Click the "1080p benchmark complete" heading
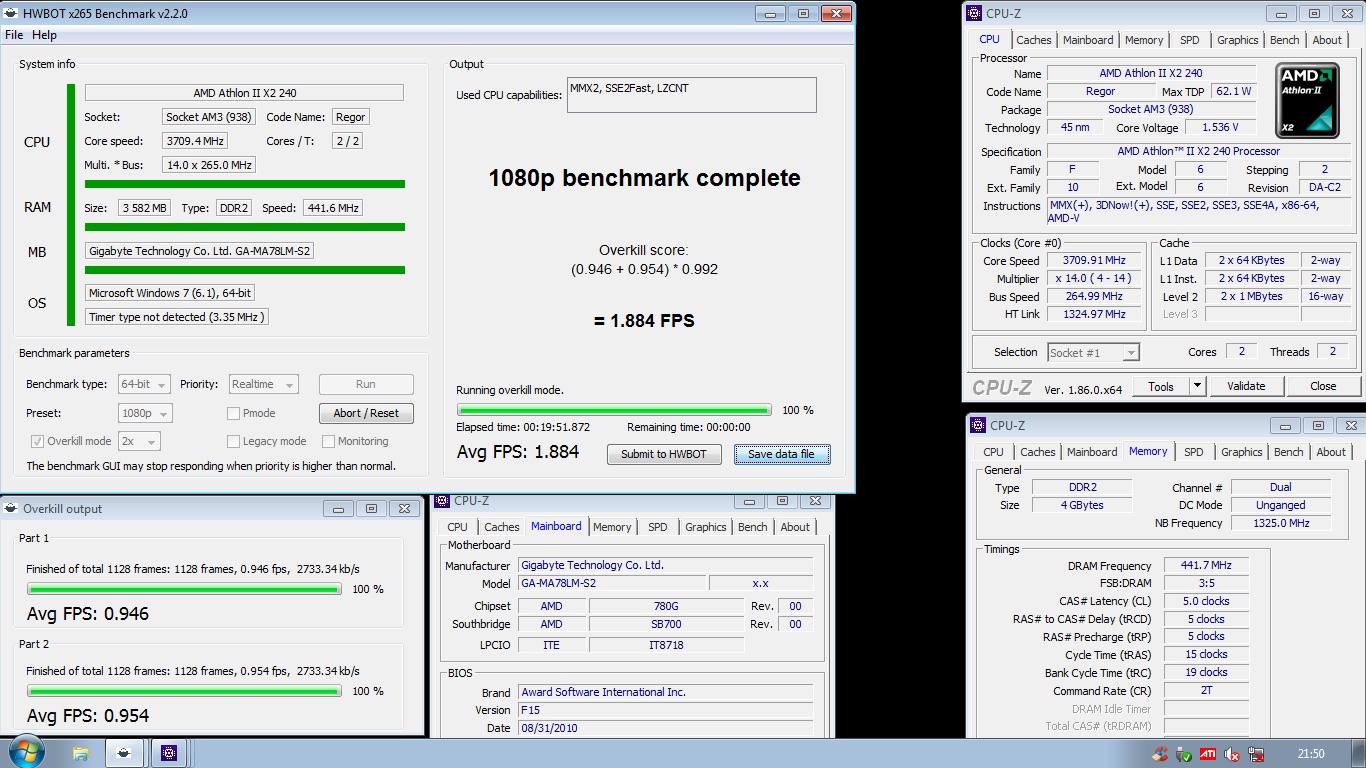1366x768 pixels. [644, 178]
